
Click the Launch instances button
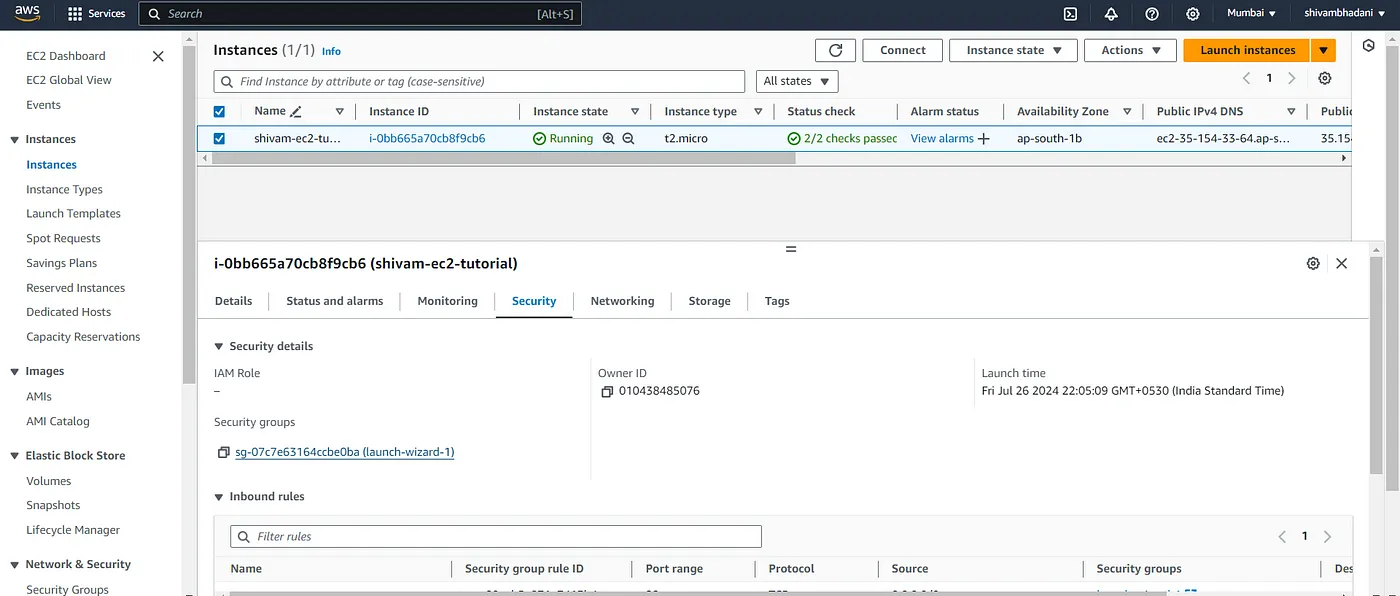tap(1246, 50)
